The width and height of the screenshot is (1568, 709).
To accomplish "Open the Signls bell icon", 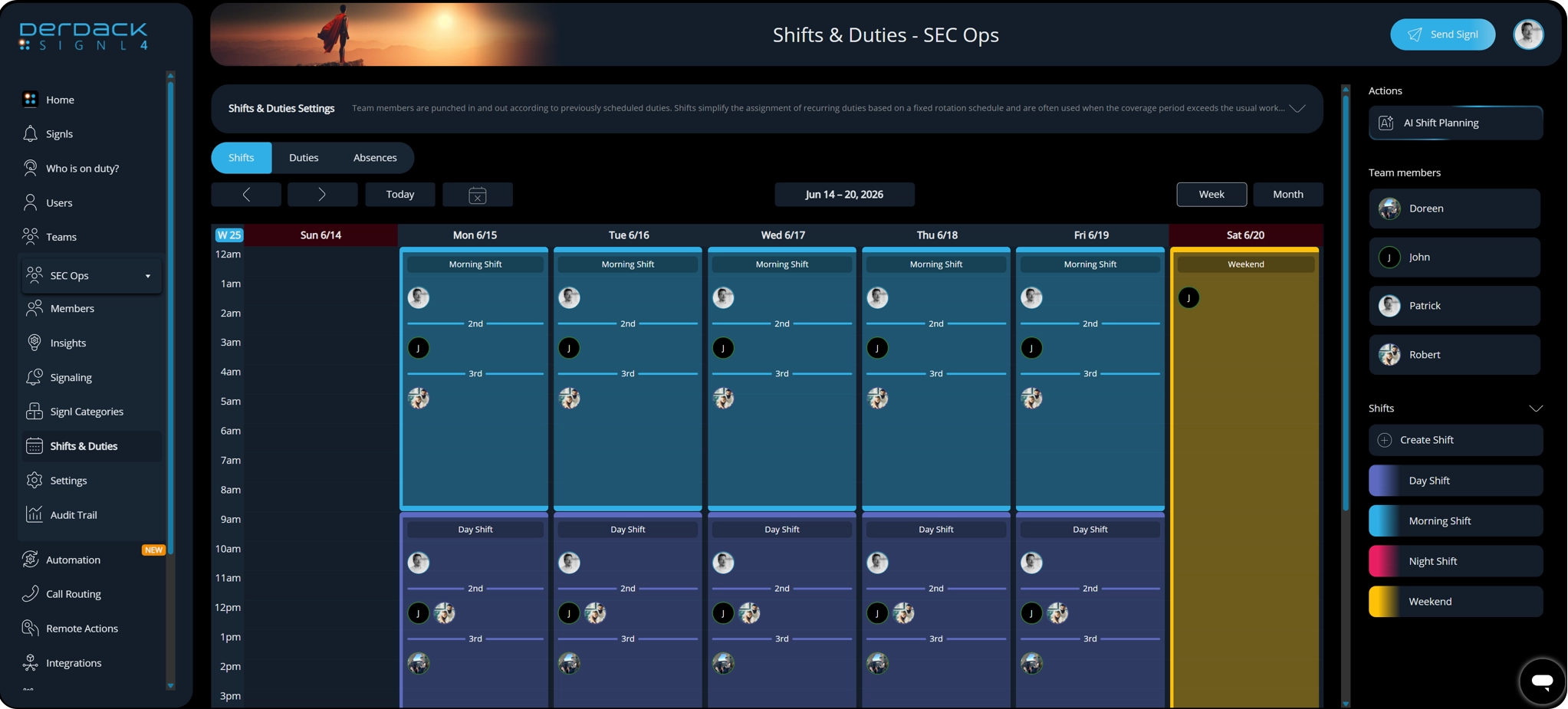I will 30,133.
